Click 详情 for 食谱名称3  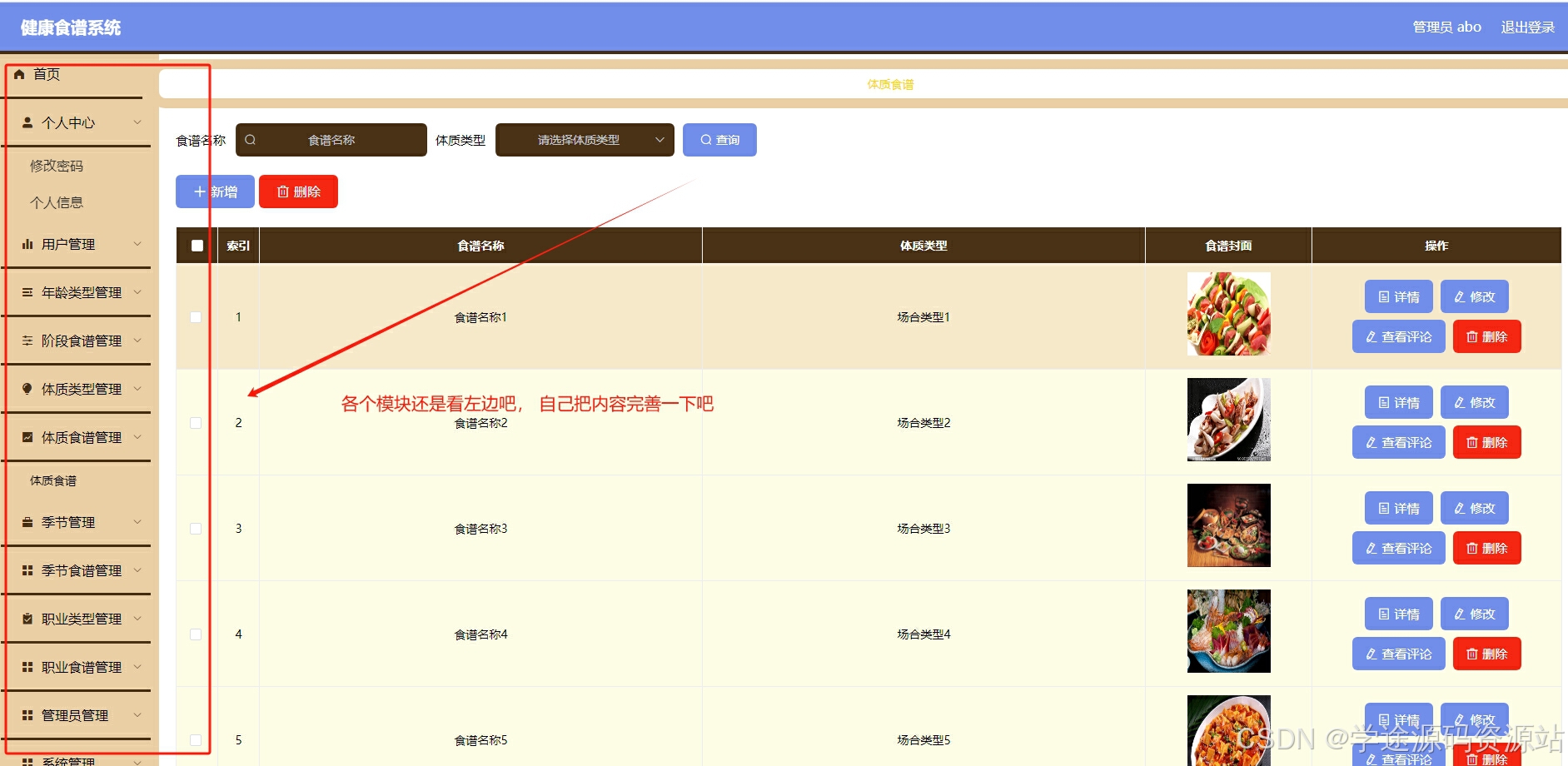click(1398, 508)
